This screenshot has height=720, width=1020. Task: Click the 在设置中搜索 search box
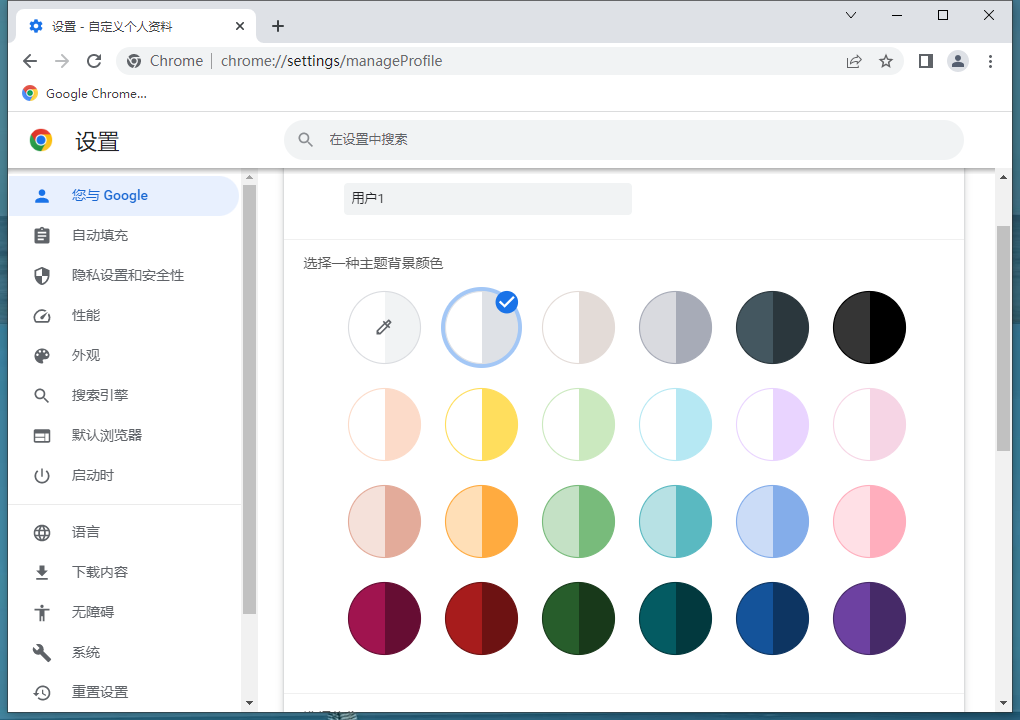(623, 140)
